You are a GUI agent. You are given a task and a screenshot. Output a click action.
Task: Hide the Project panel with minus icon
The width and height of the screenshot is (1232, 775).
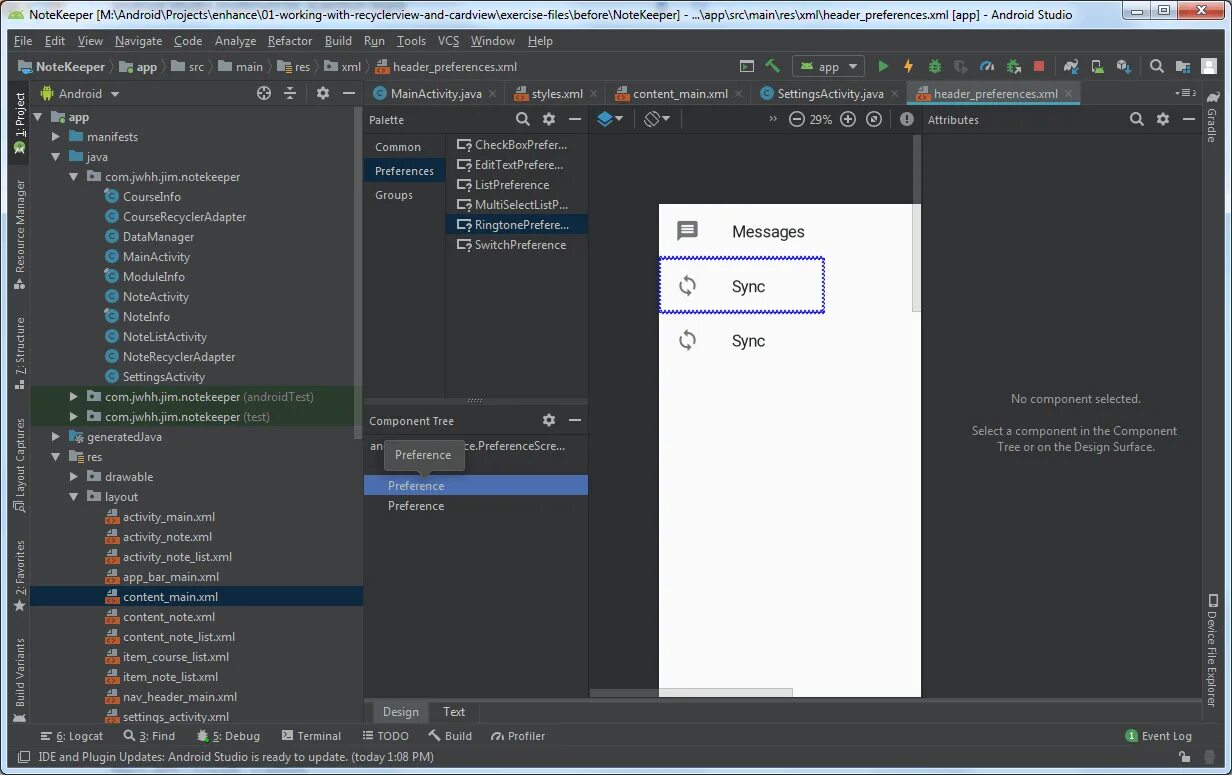tap(349, 93)
